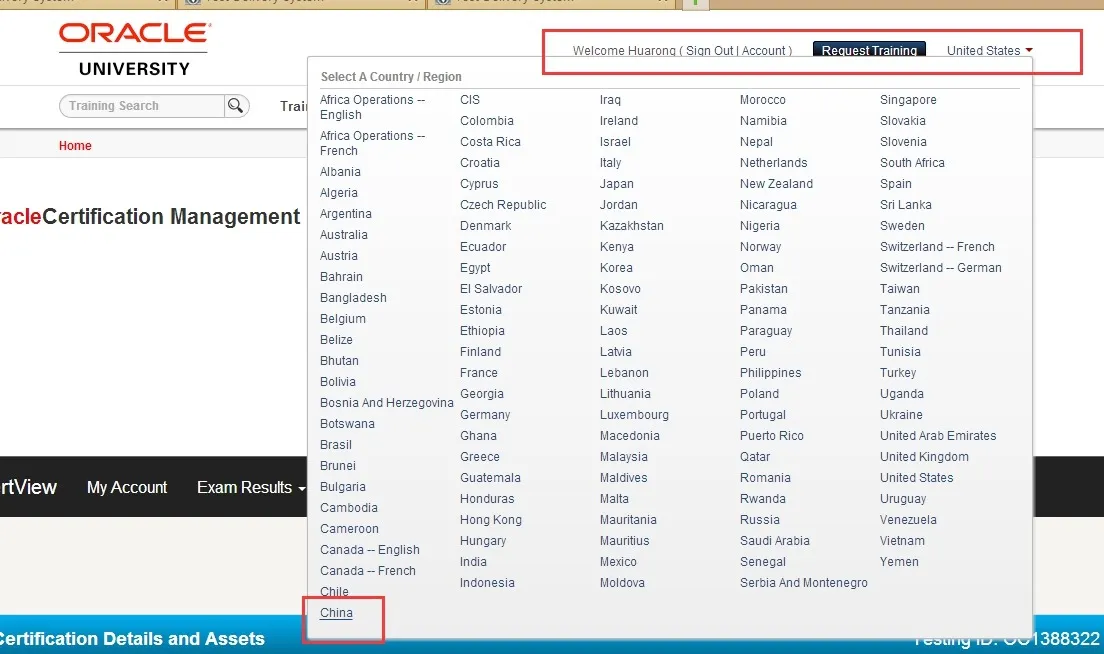Image resolution: width=1104 pixels, height=654 pixels.
Task: Pick Korea from the country list
Action: [616, 268]
